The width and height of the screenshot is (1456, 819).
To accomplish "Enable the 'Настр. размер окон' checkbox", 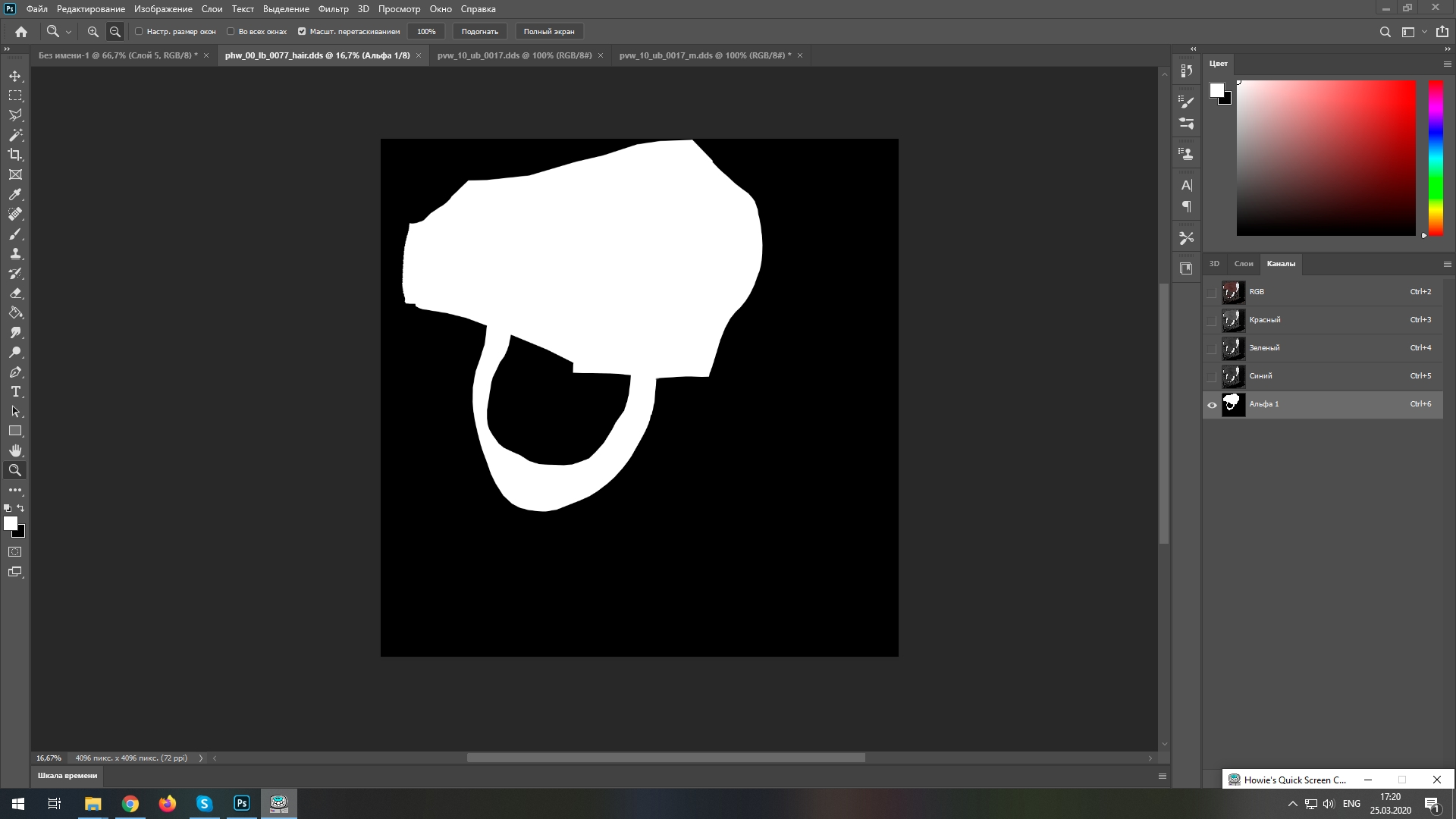I will point(139,32).
